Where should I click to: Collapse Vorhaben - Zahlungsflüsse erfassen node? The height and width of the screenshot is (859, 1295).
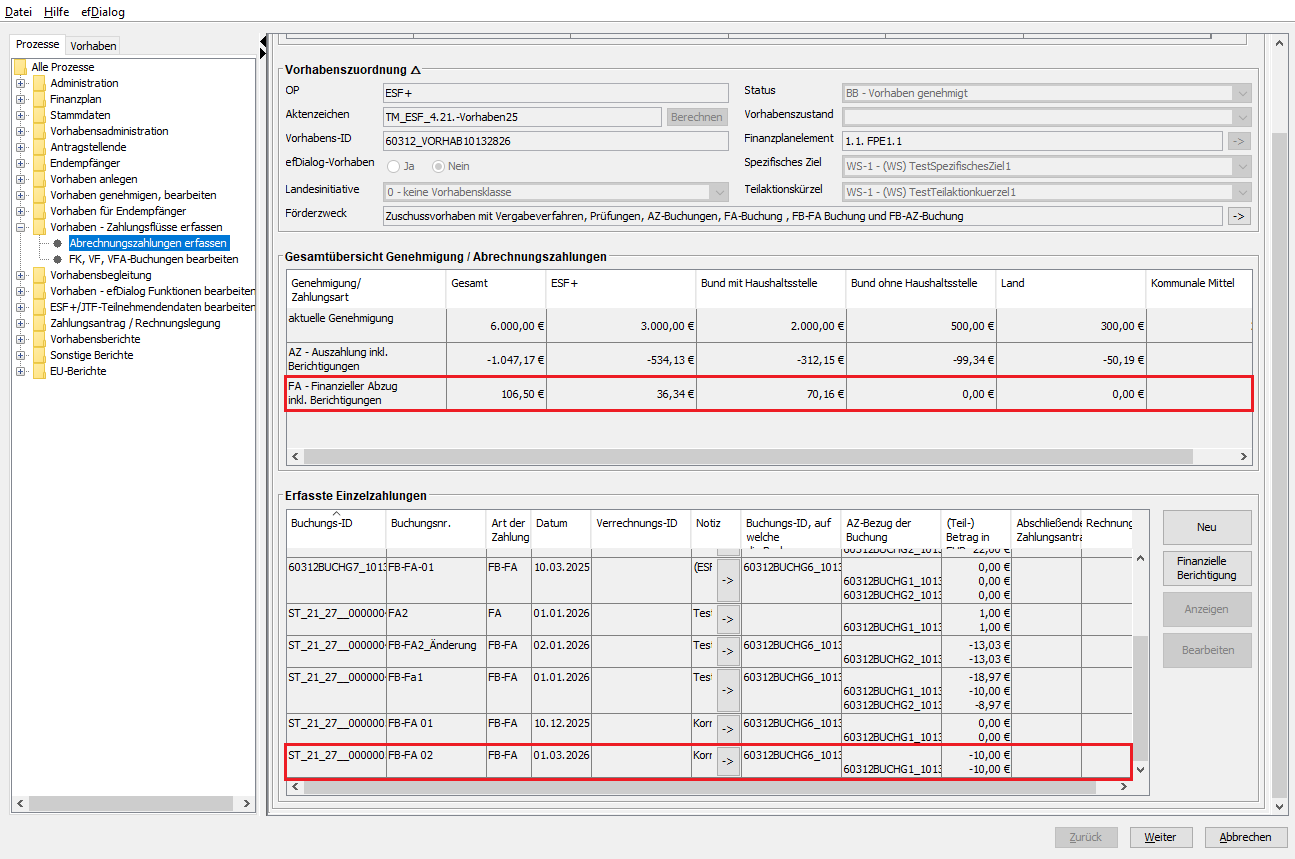pyautogui.click(x=20, y=227)
